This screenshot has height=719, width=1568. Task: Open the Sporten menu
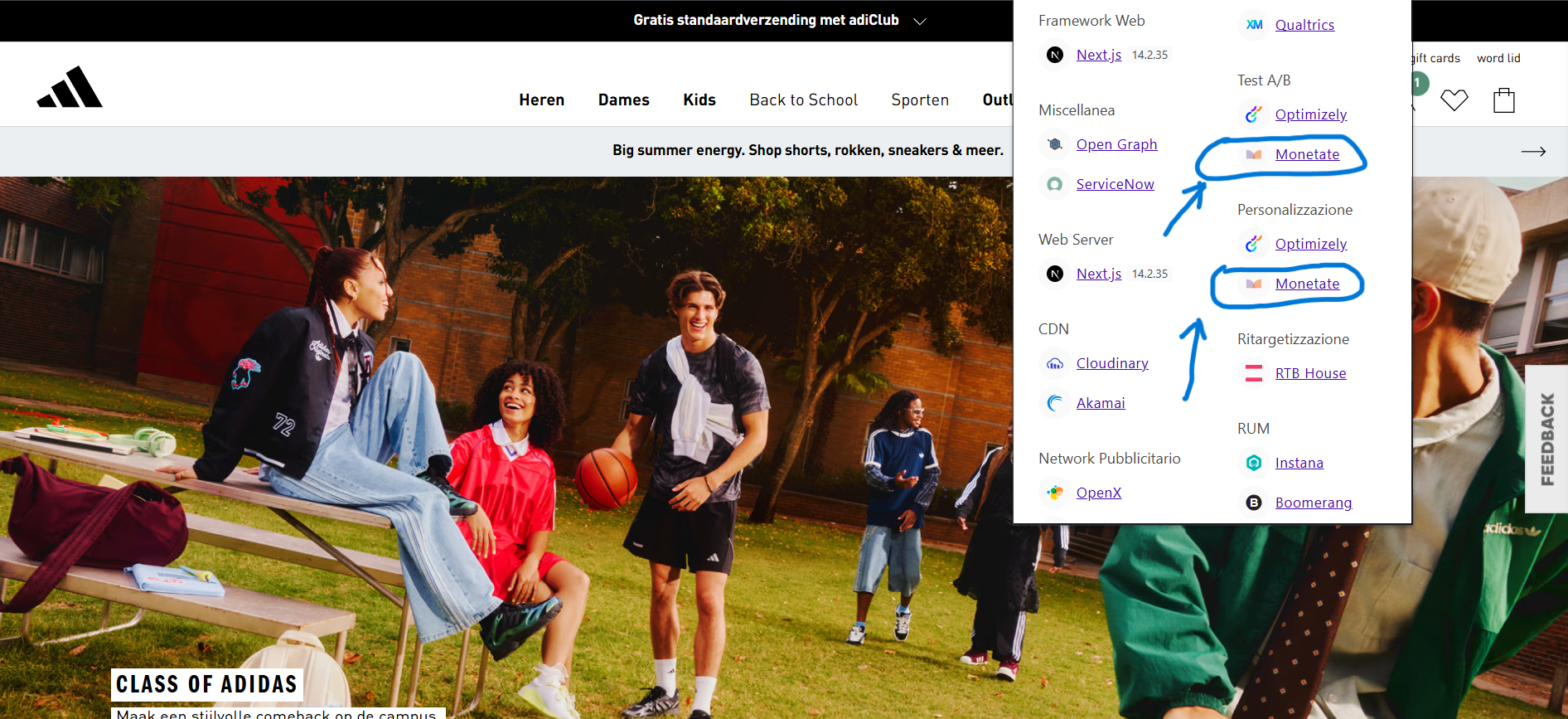(920, 100)
